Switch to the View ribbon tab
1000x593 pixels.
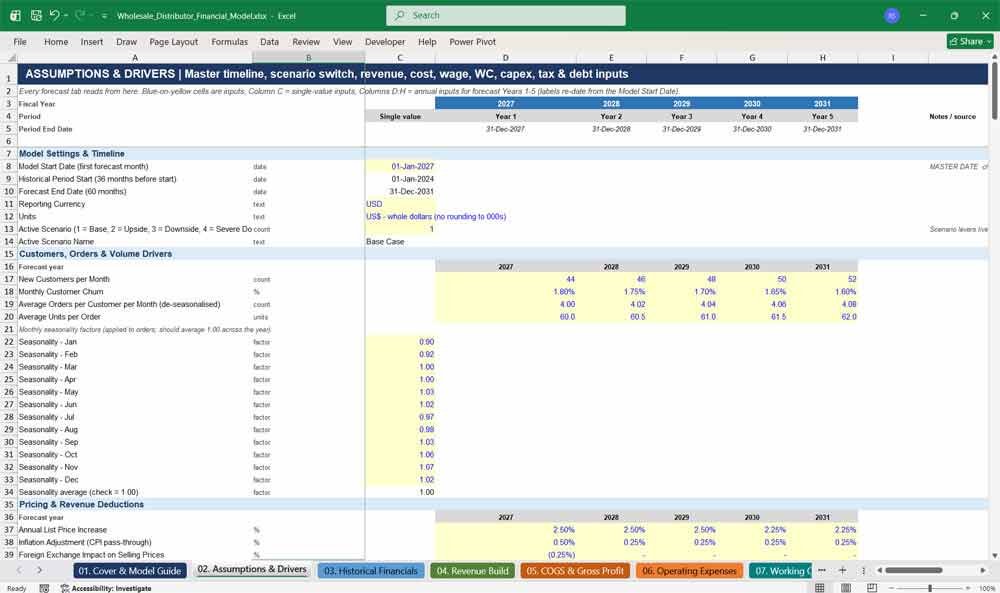pos(342,41)
